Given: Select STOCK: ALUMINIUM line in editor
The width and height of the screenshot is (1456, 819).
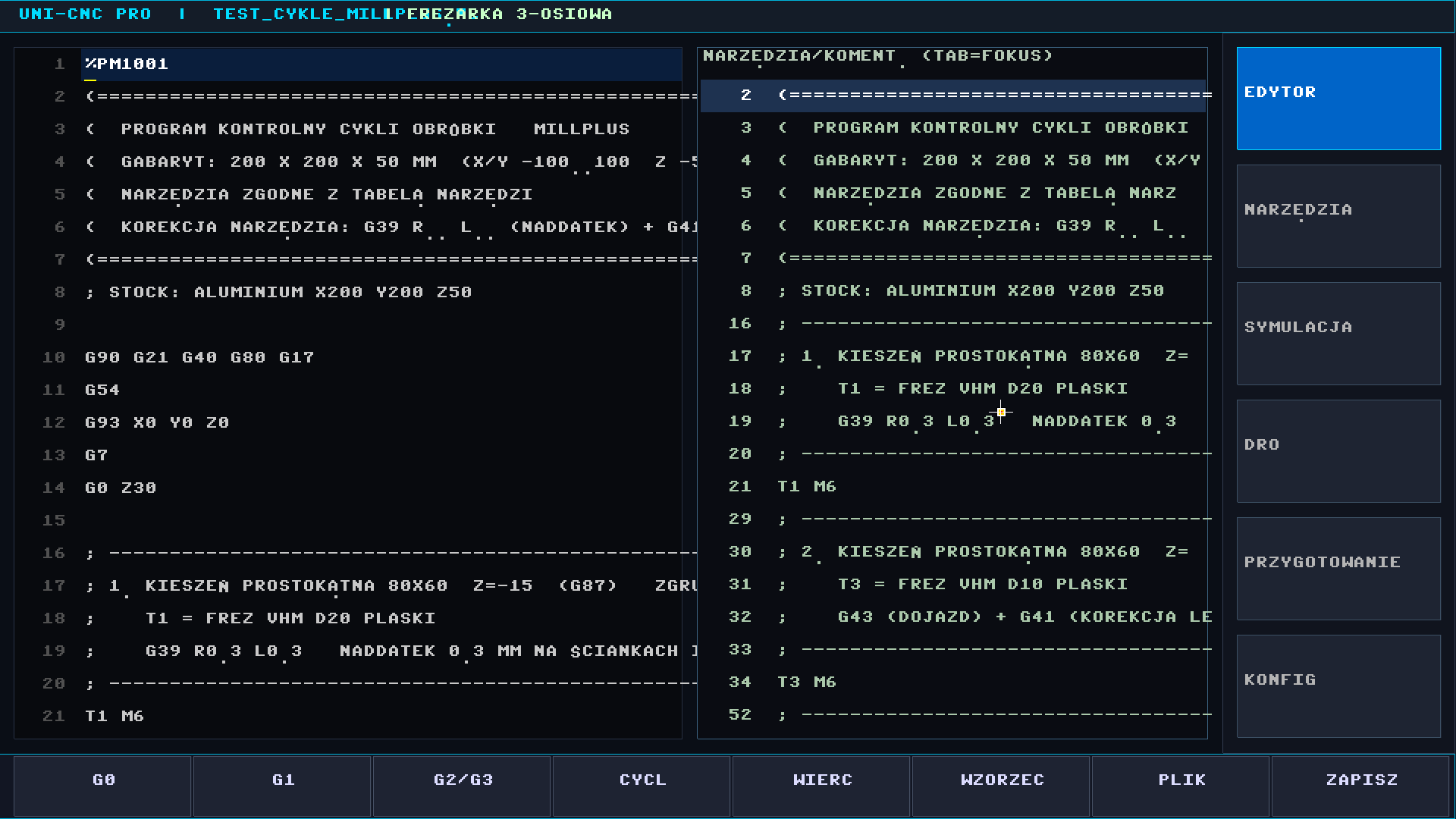Looking at the screenshot, I should 349,292.
